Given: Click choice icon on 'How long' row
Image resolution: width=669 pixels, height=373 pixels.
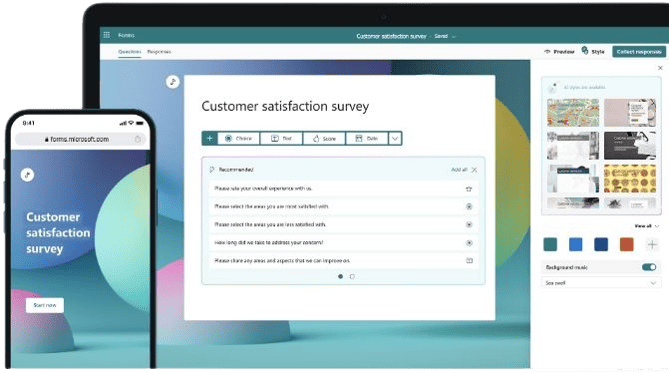Looking at the screenshot, I should [469, 243].
